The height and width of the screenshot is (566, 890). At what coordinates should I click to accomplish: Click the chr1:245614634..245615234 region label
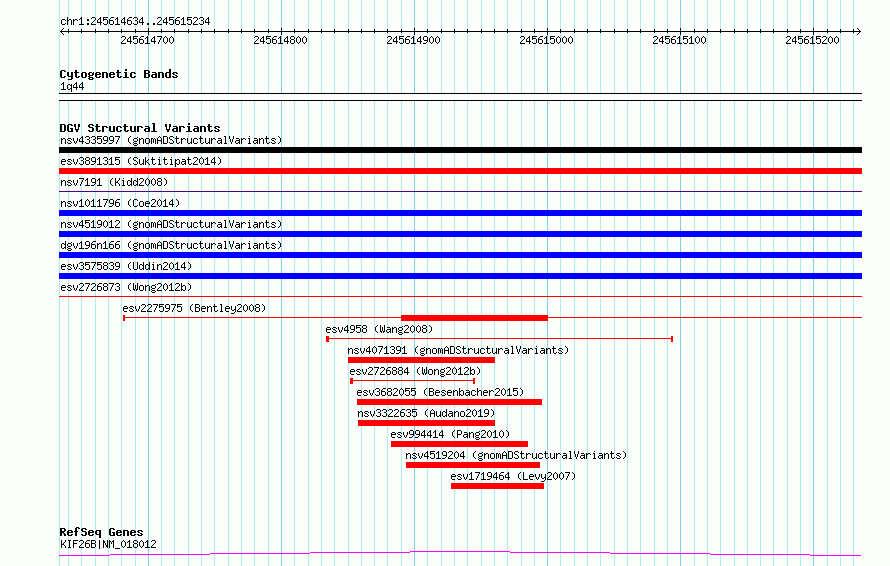[135, 22]
